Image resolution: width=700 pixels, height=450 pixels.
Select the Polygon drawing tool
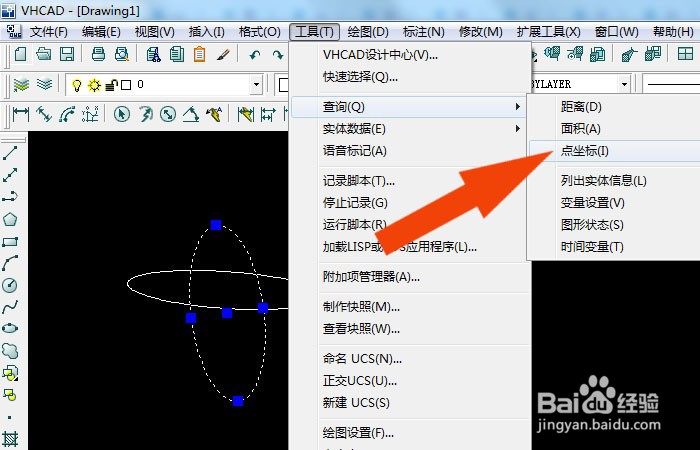tap(10, 219)
